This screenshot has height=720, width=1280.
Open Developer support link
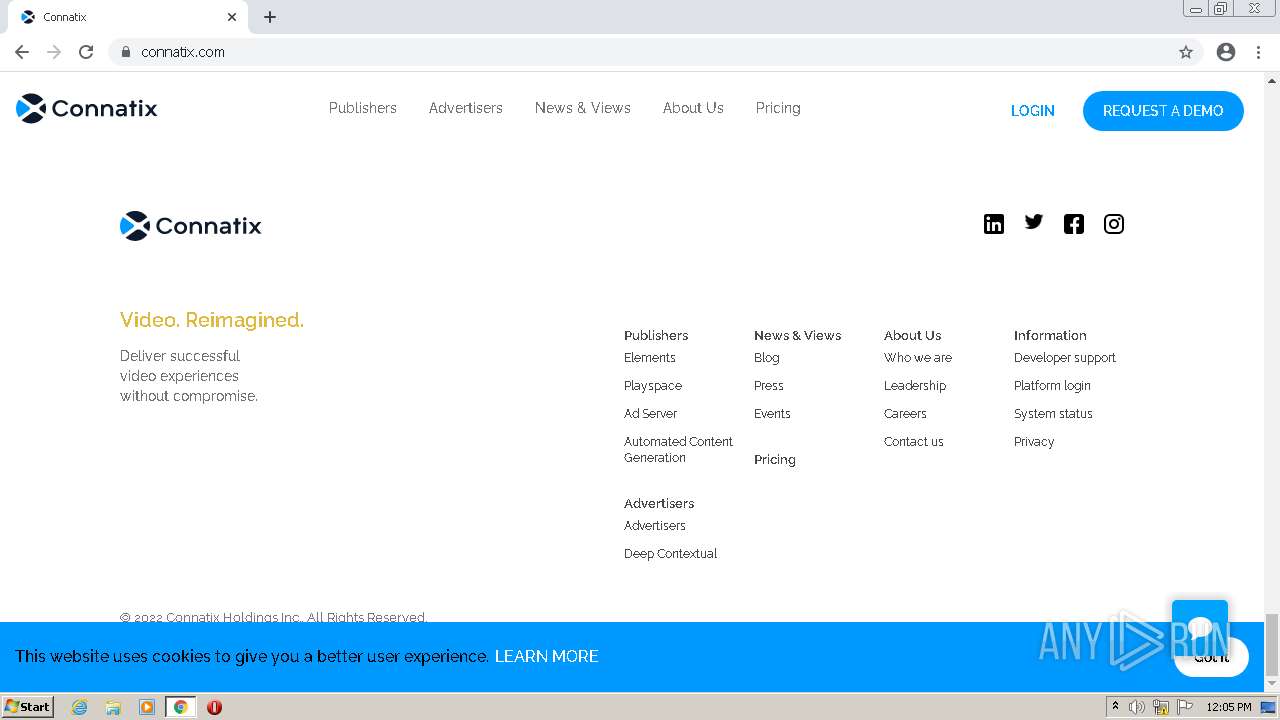1065,358
